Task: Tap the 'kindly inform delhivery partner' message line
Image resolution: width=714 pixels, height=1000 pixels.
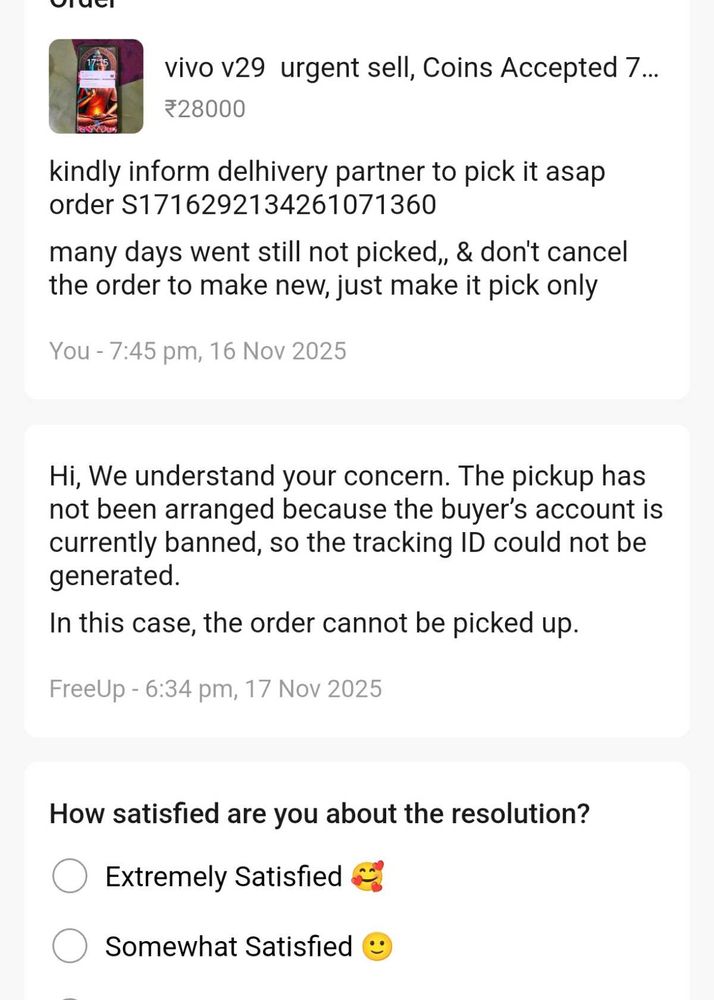Action: point(326,172)
